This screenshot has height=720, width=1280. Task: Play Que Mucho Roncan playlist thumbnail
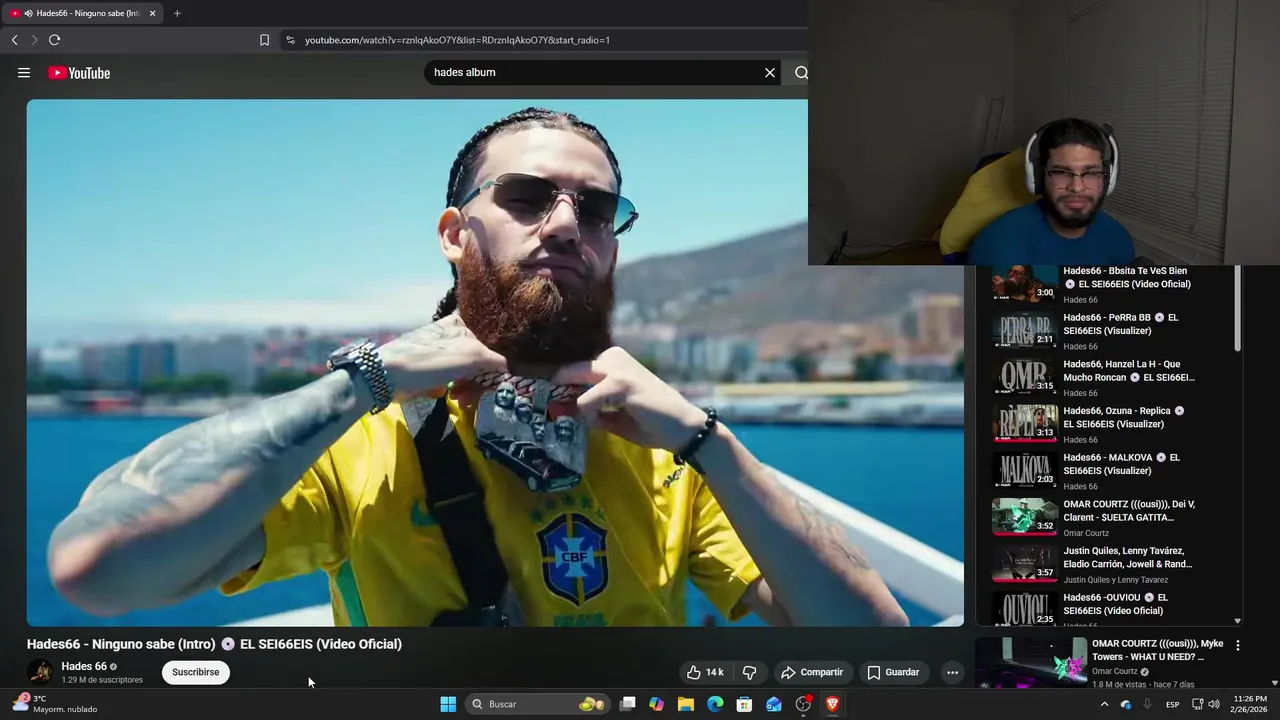click(x=1024, y=376)
